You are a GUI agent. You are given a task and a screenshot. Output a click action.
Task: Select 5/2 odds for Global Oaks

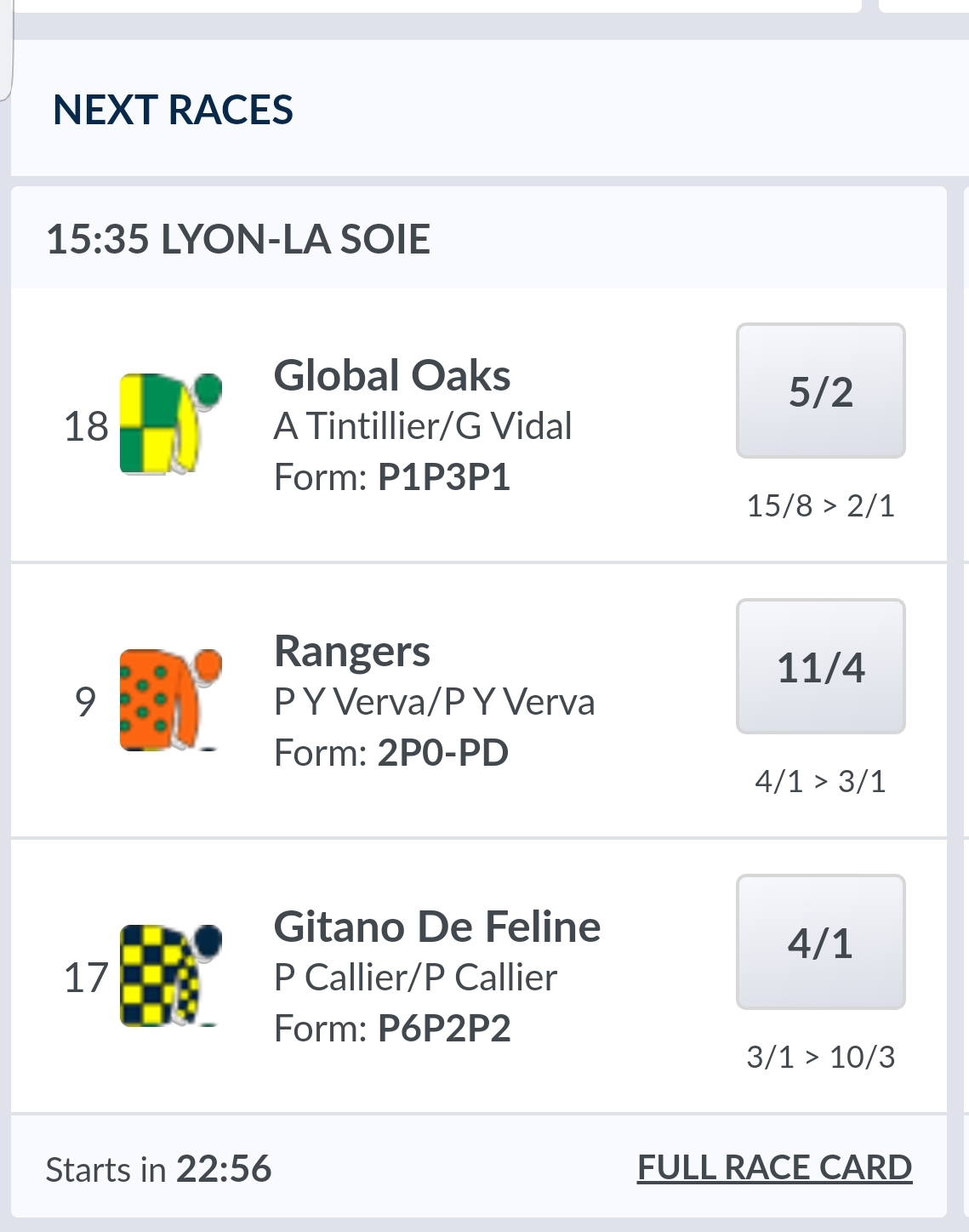(820, 391)
